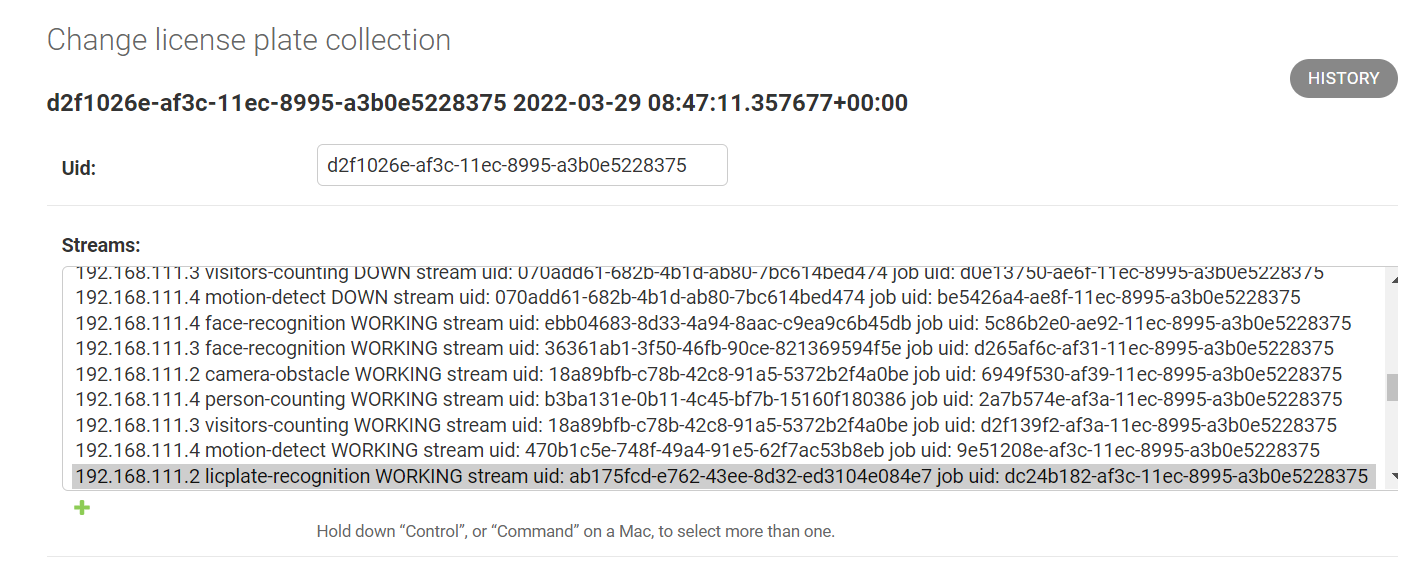1428x570 pixels.
Task: Open the HISTORY page
Action: tap(1343, 78)
